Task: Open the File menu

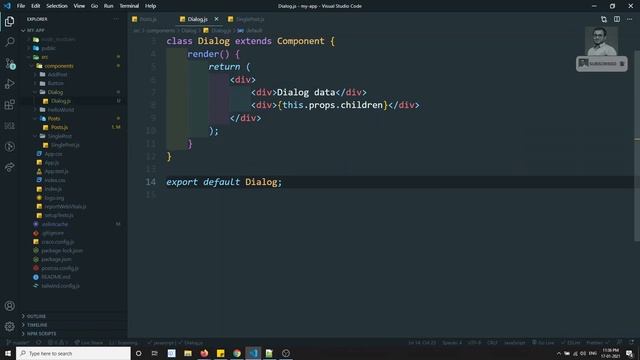Action: (x=21, y=6)
